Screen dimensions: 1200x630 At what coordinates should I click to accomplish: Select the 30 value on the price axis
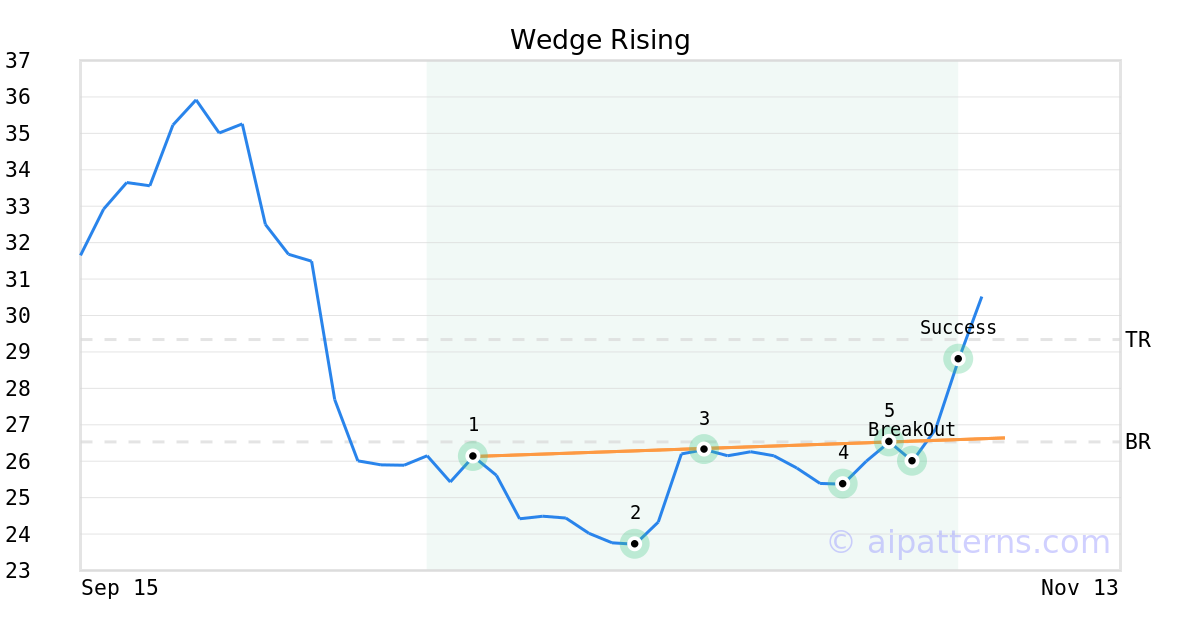point(17,316)
